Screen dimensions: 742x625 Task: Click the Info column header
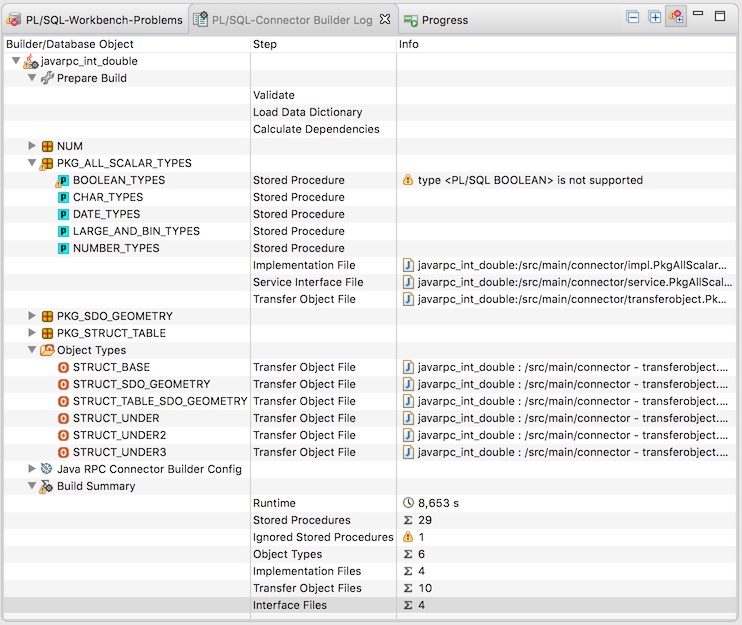click(x=566, y=44)
